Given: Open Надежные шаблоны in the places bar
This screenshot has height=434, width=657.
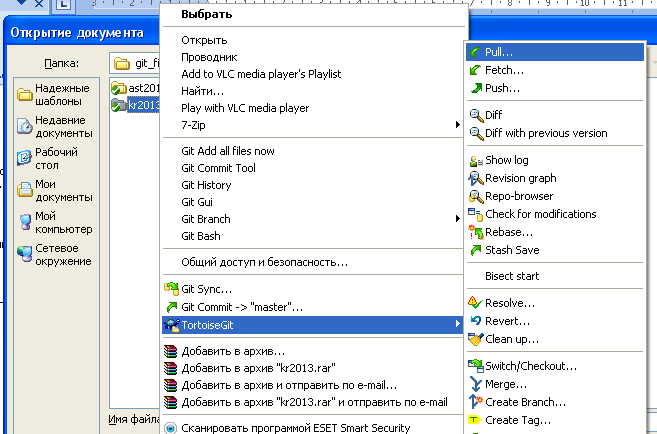Looking at the screenshot, I should pyautogui.click(x=54, y=95).
